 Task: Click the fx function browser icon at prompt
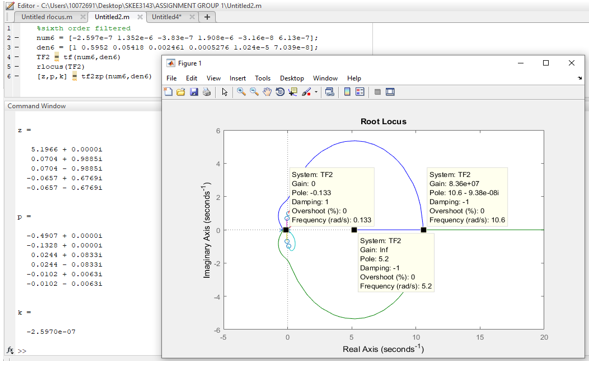[x=10, y=350]
